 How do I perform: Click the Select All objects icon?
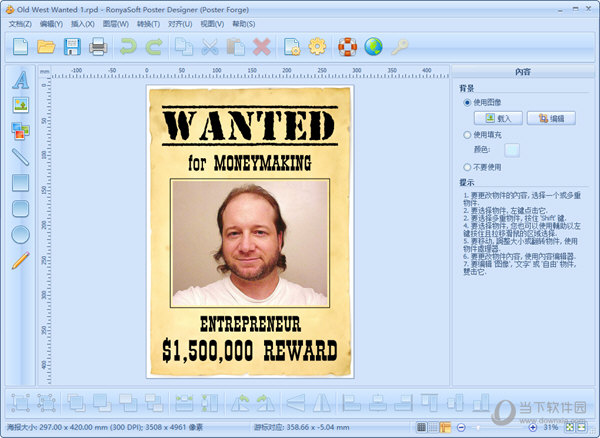click(20, 403)
